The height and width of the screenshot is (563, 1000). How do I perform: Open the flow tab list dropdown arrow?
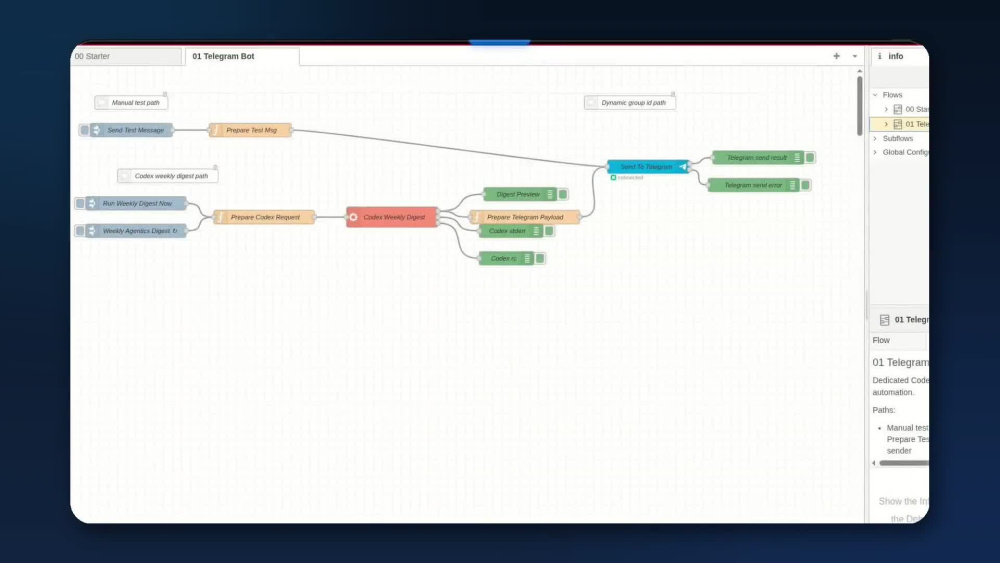coord(855,56)
